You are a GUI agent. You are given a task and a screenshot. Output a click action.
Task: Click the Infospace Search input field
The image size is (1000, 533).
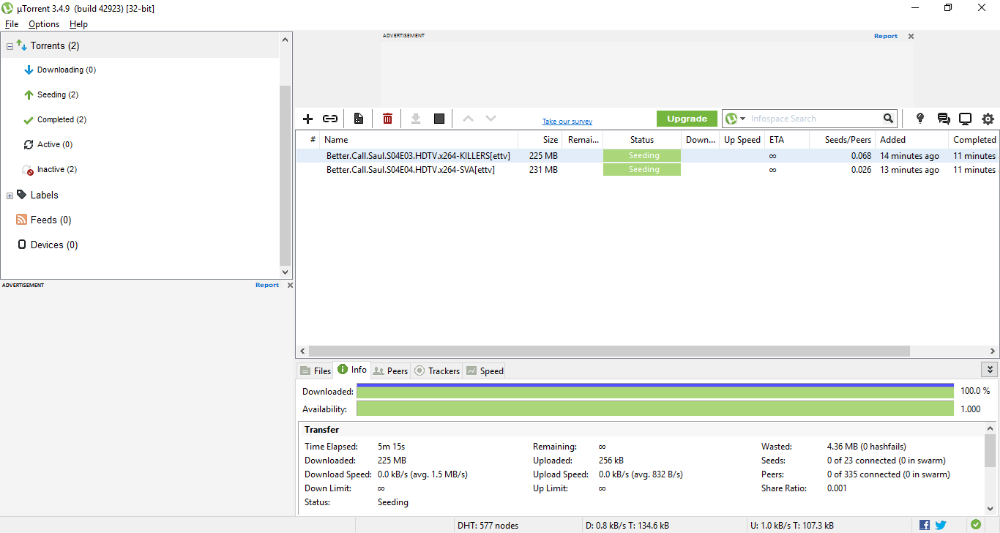tap(814, 119)
